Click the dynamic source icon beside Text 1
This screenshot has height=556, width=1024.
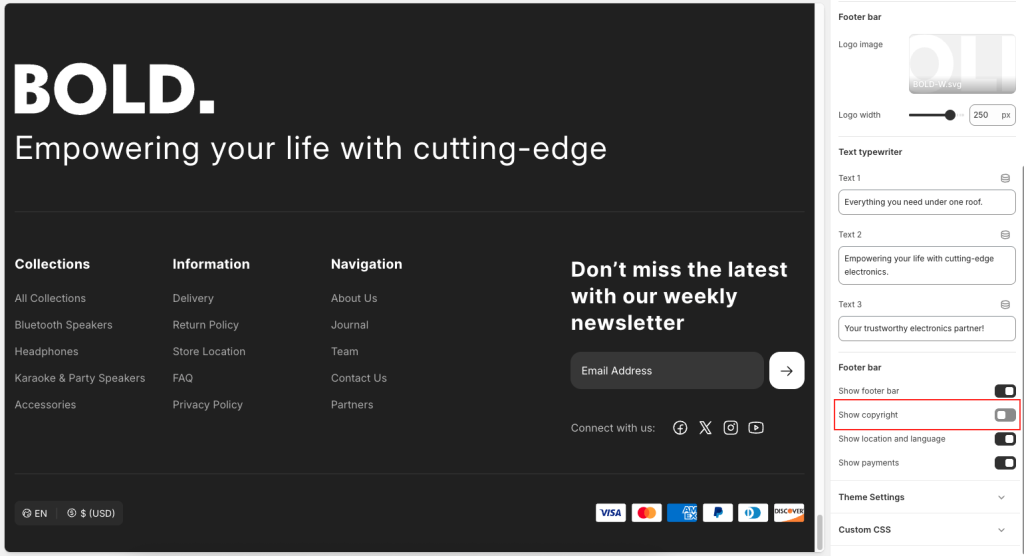[x=1005, y=178]
